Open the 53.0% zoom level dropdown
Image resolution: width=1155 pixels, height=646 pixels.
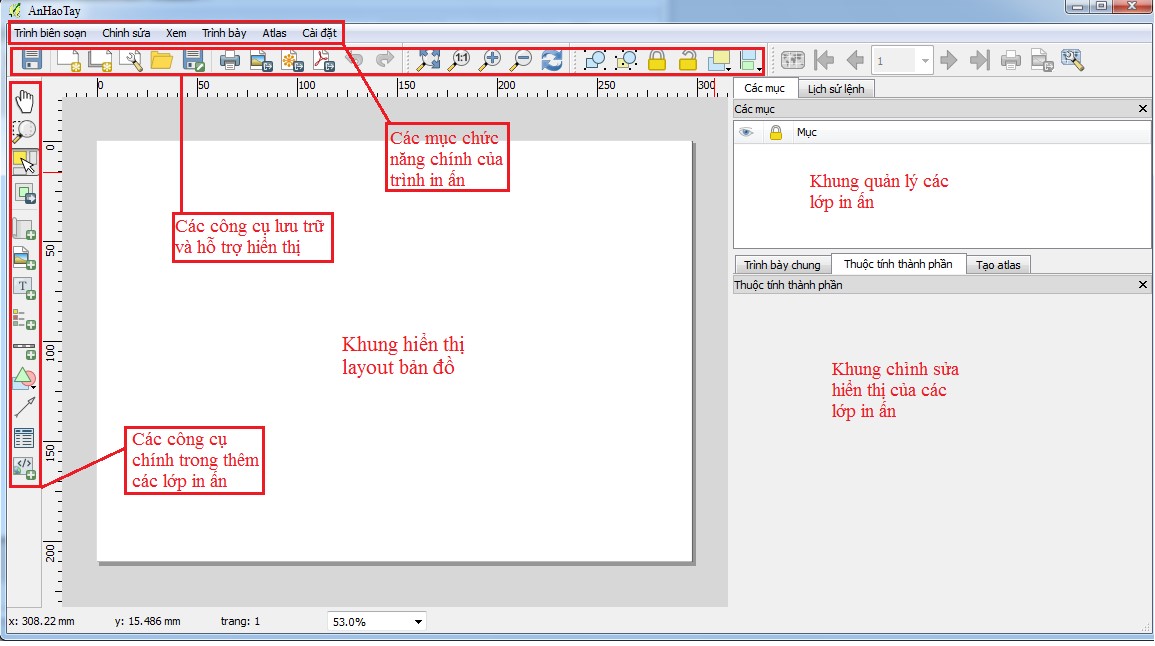377,622
